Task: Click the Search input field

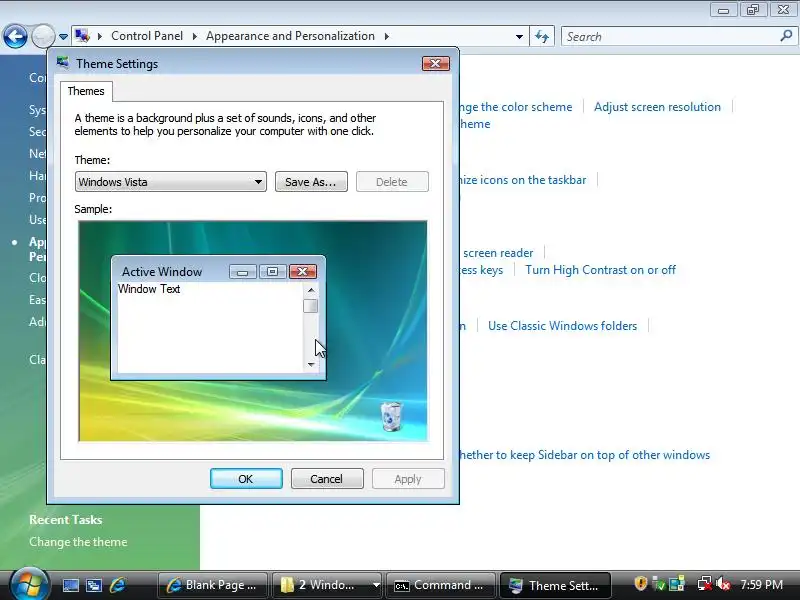Action: pos(671,37)
